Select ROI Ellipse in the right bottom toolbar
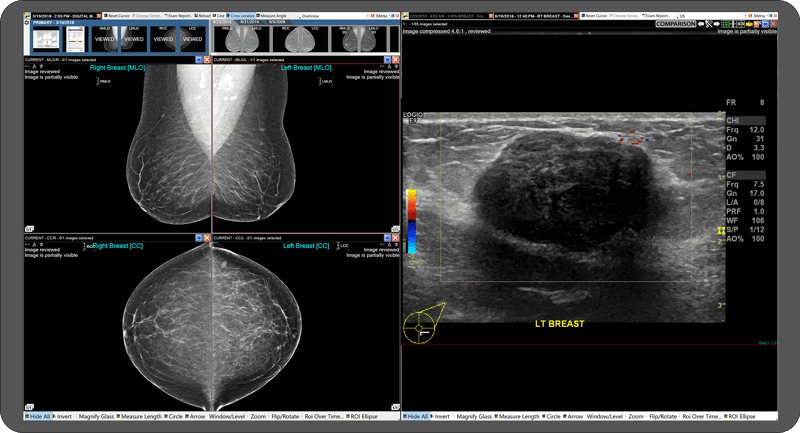The height and width of the screenshot is (433, 800). point(740,417)
